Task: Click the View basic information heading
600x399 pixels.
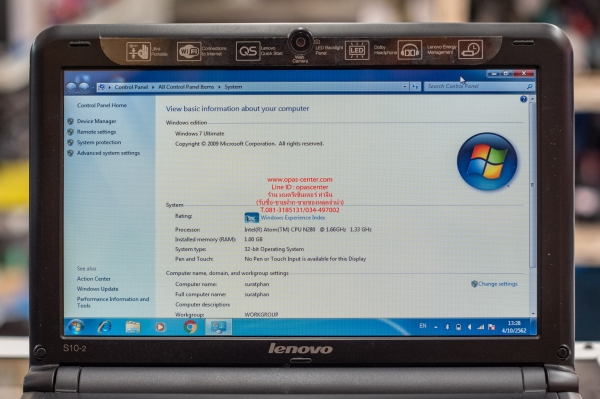Action: (x=237, y=109)
